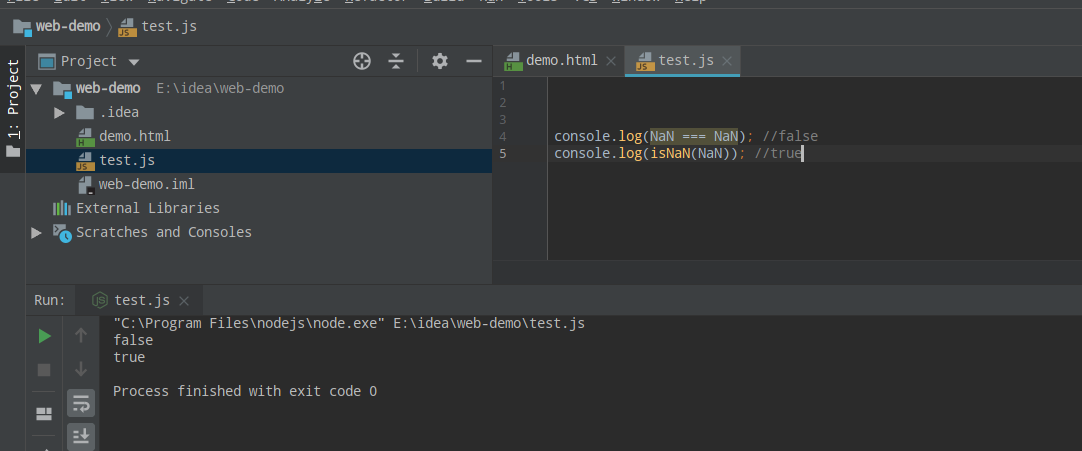Screen dimensions: 1082x451
Task: Click the true output line in console
Action: (x=129, y=357)
